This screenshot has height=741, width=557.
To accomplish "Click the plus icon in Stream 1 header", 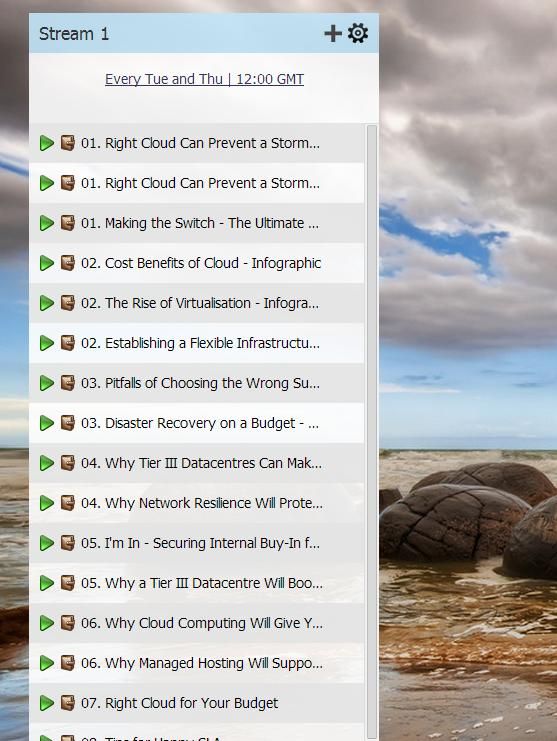I will 333,34.
